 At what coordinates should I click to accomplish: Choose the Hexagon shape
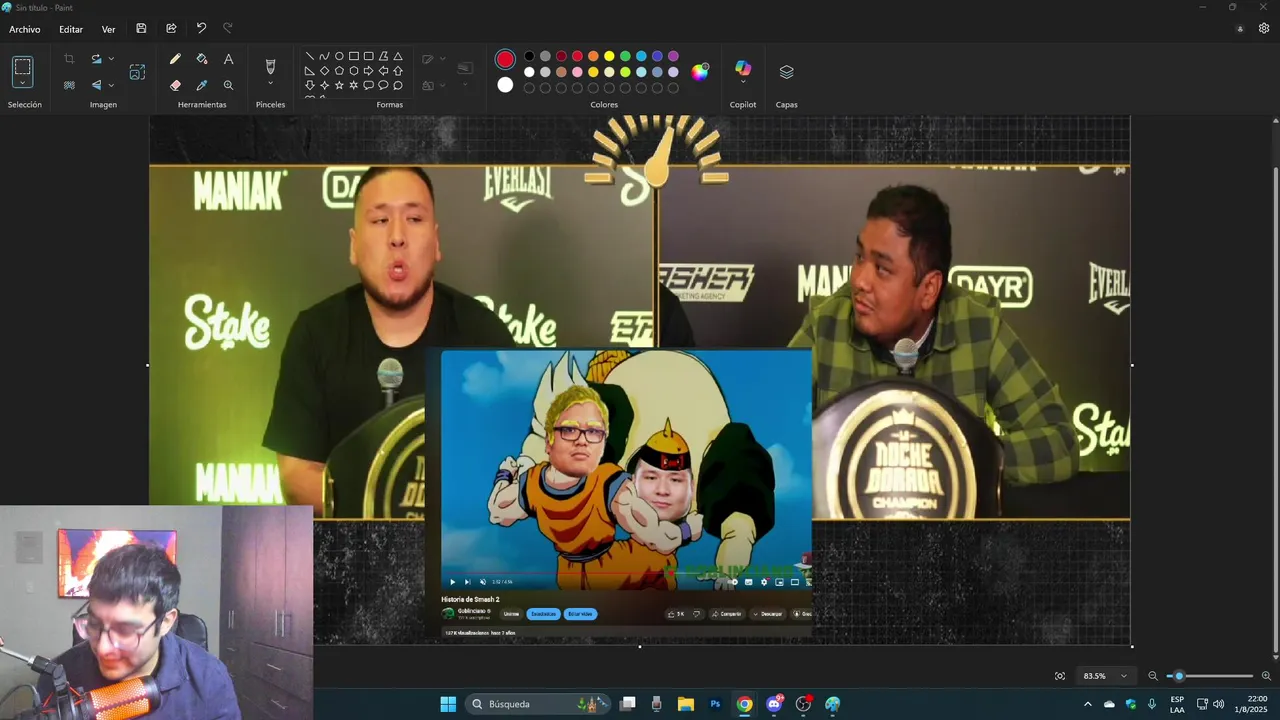click(x=354, y=71)
